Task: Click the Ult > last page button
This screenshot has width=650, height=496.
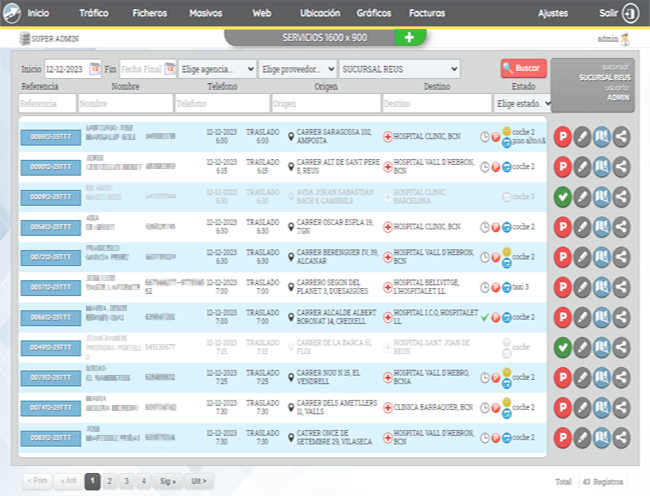Action: tap(199, 481)
